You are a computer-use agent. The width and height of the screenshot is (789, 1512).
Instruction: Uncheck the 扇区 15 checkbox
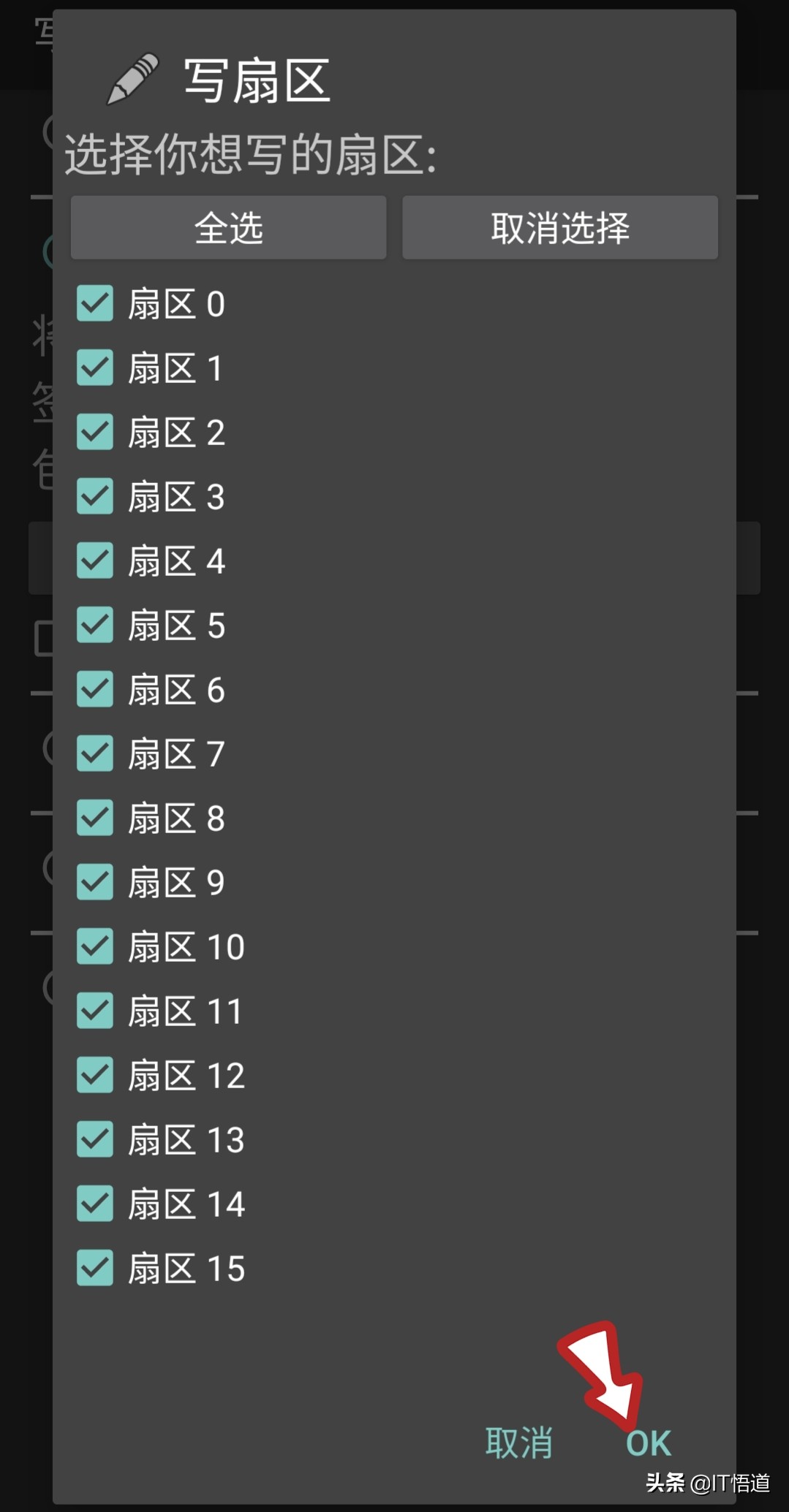[x=95, y=1268]
